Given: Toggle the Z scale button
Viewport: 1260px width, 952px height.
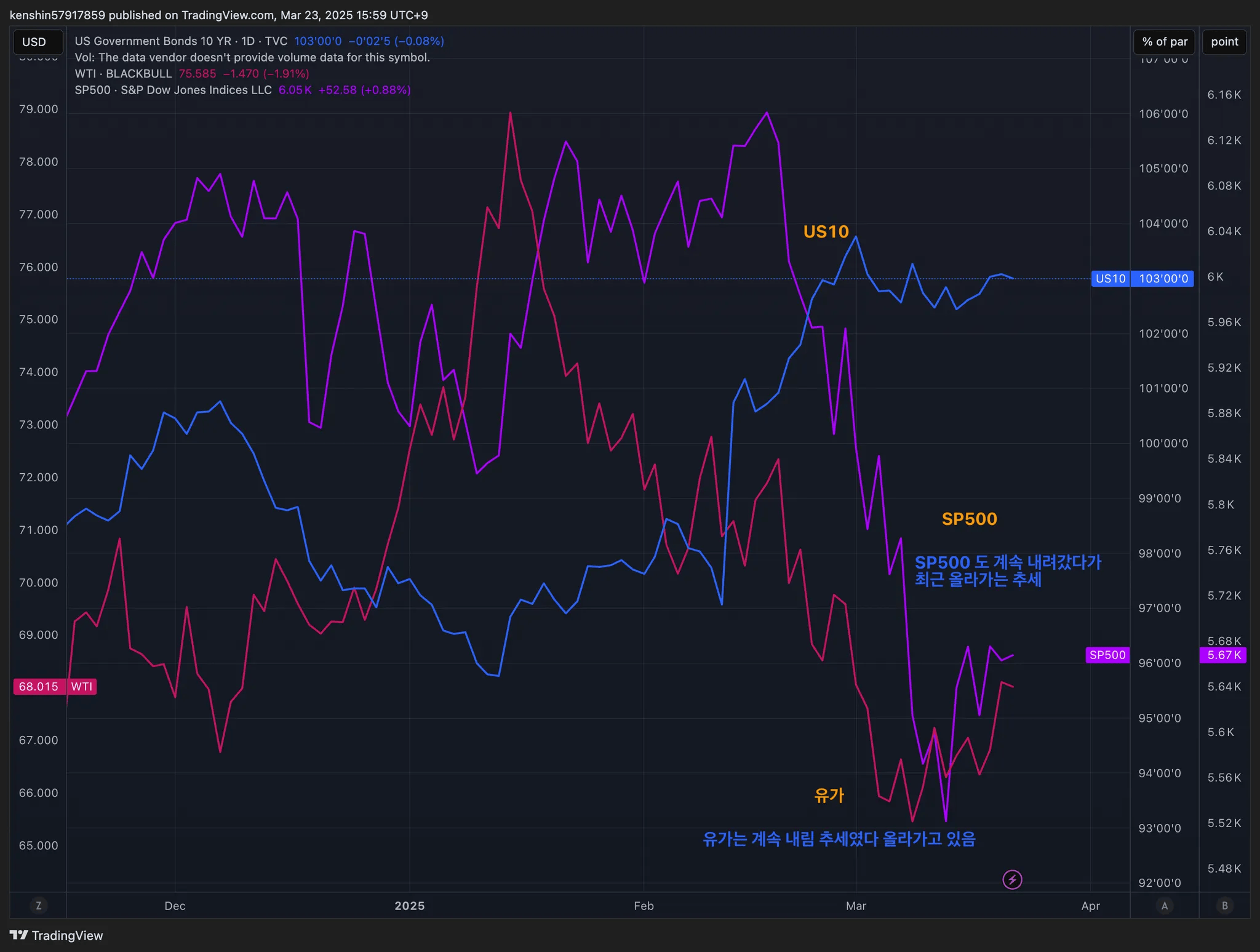Looking at the screenshot, I should tap(39, 905).
